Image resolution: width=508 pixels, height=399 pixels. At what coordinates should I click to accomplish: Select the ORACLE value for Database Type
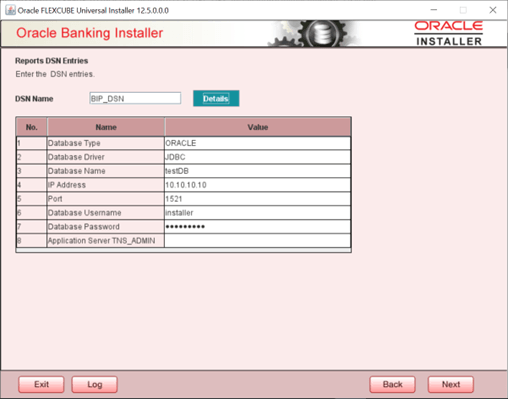tap(257, 143)
